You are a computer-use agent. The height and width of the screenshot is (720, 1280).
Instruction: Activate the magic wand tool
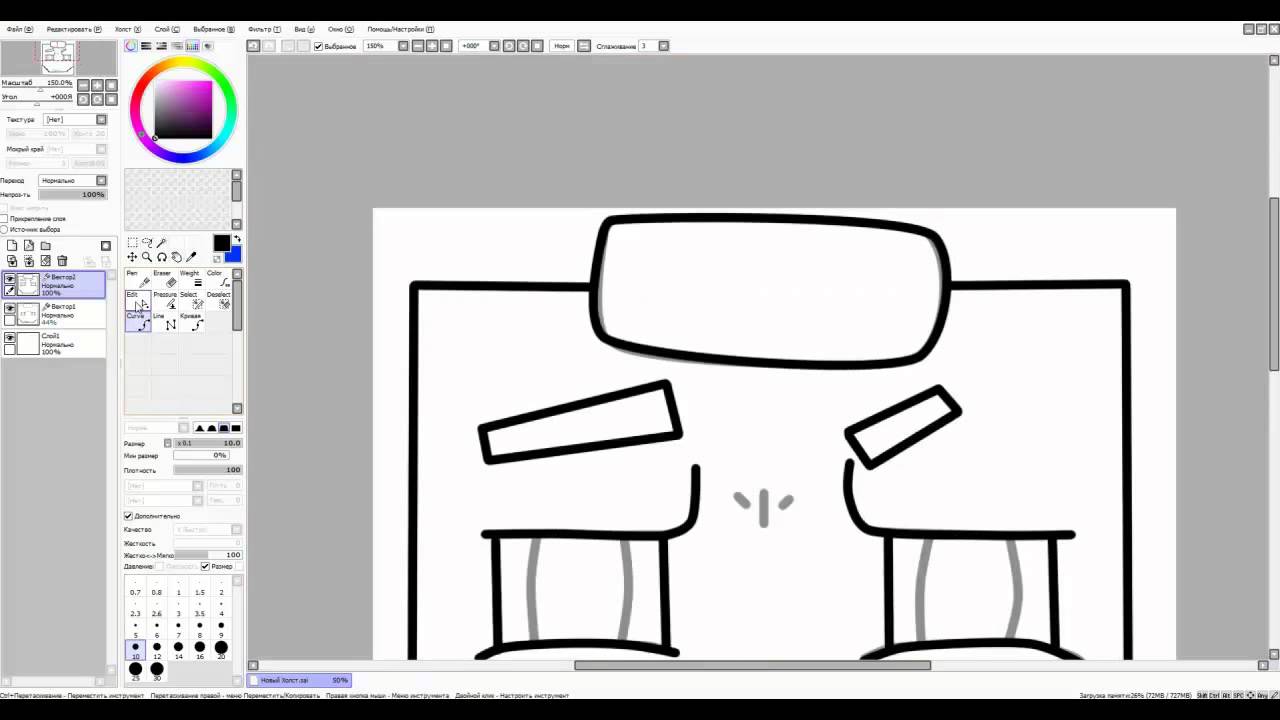(162, 243)
